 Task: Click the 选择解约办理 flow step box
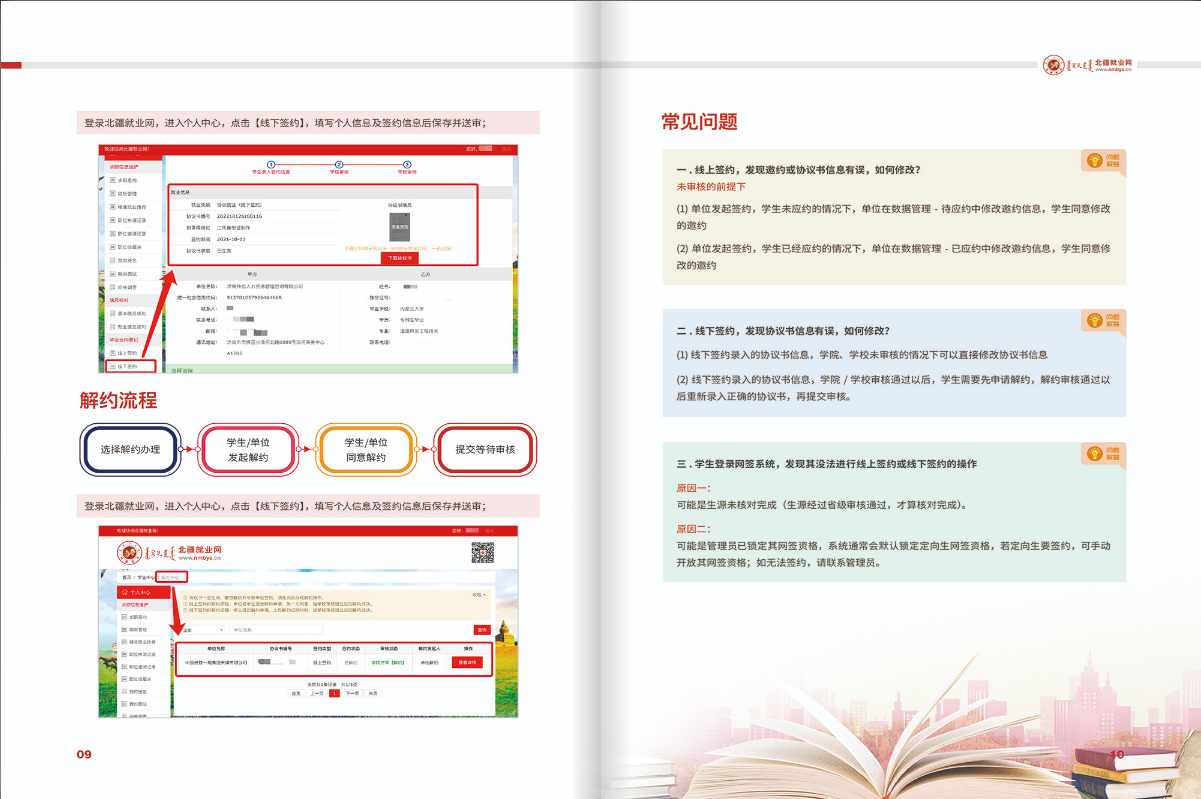pos(130,450)
